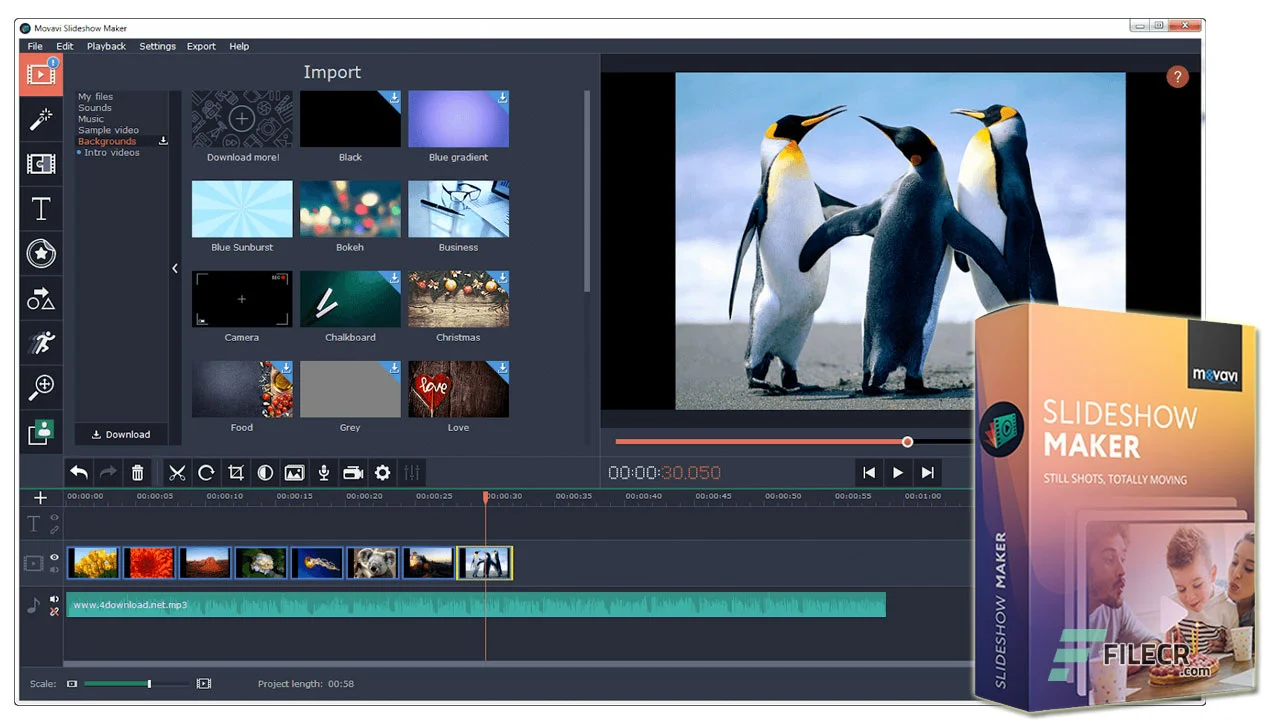Open Clip Properties gear icon
The width and height of the screenshot is (1280, 720).
click(x=382, y=473)
